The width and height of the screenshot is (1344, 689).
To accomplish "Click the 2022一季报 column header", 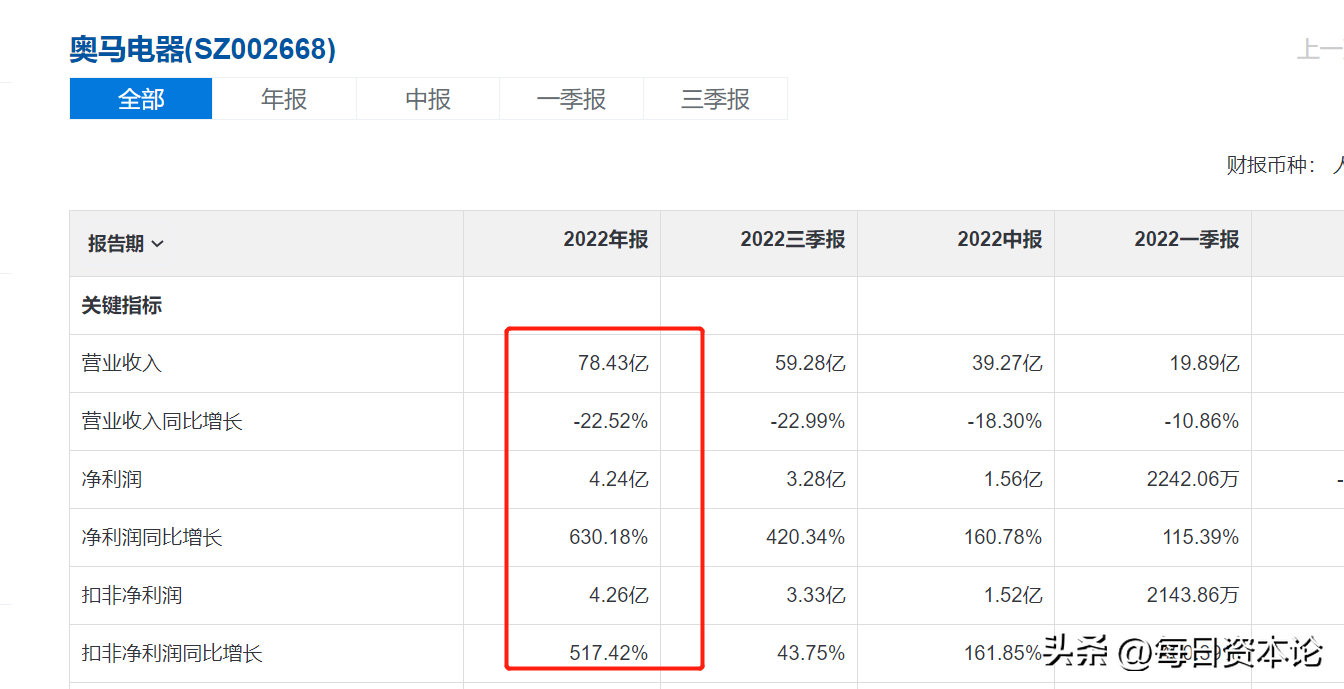I will pos(1186,240).
